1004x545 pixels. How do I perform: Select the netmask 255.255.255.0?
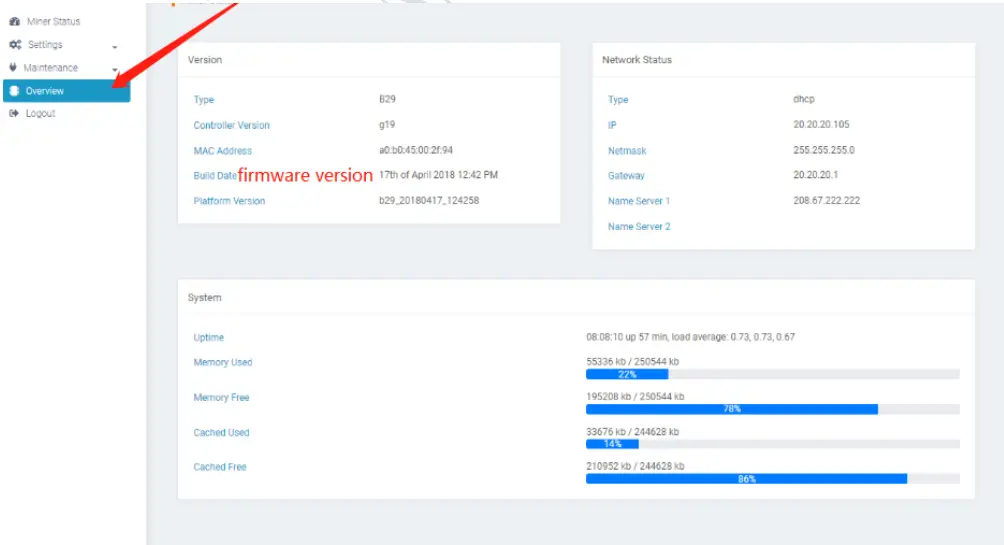coord(823,150)
